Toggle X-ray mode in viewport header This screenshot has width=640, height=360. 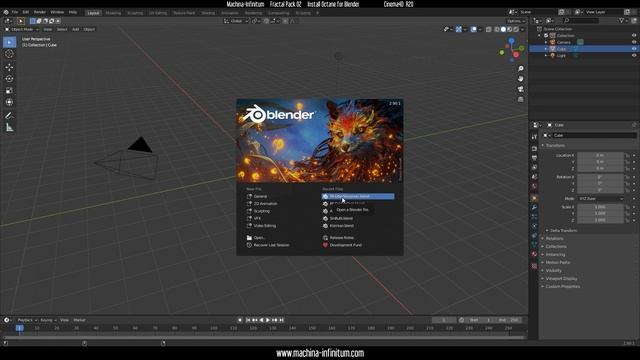(489, 29)
